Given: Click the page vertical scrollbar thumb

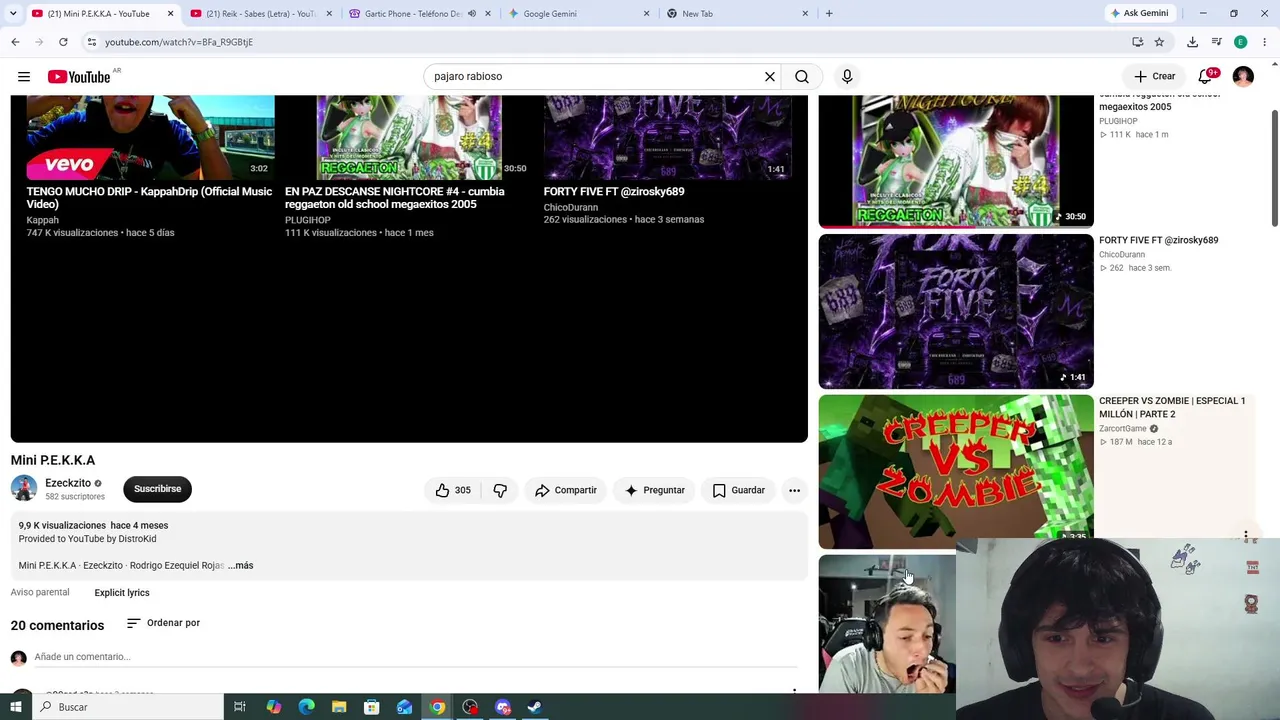Looking at the screenshot, I should (x=1274, y=167).
